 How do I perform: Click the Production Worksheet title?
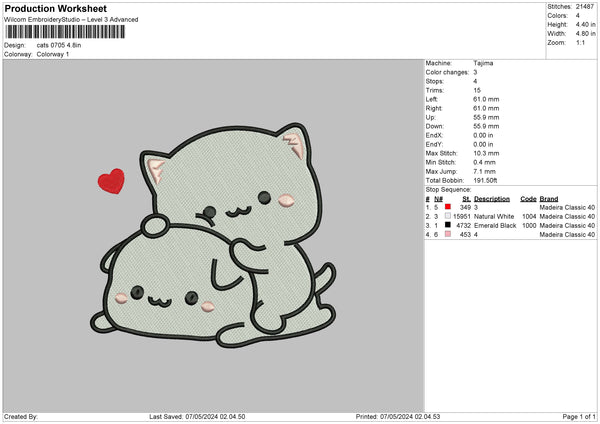coord(56,9)
